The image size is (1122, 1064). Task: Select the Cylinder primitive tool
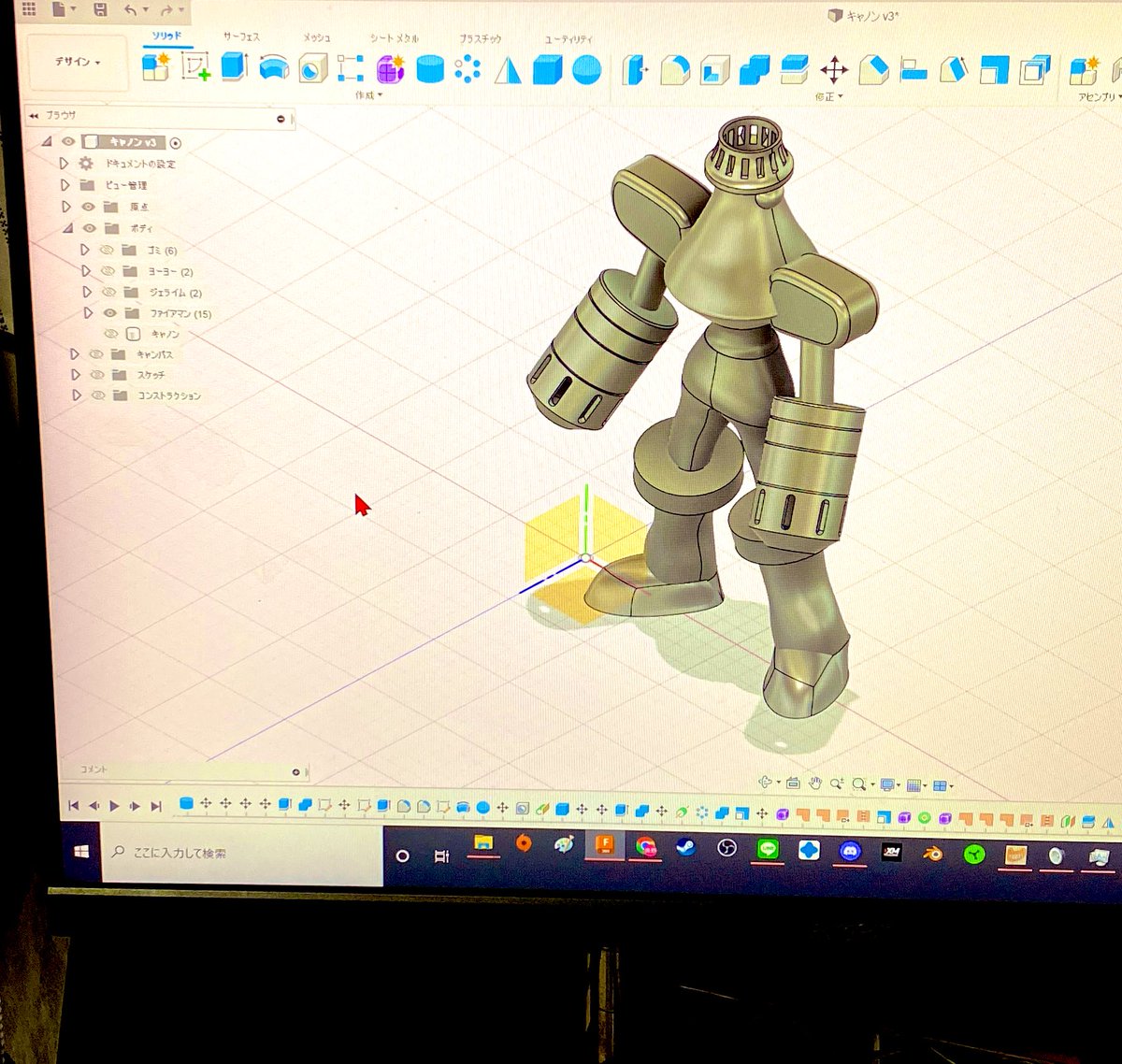[x=429, y=69]
